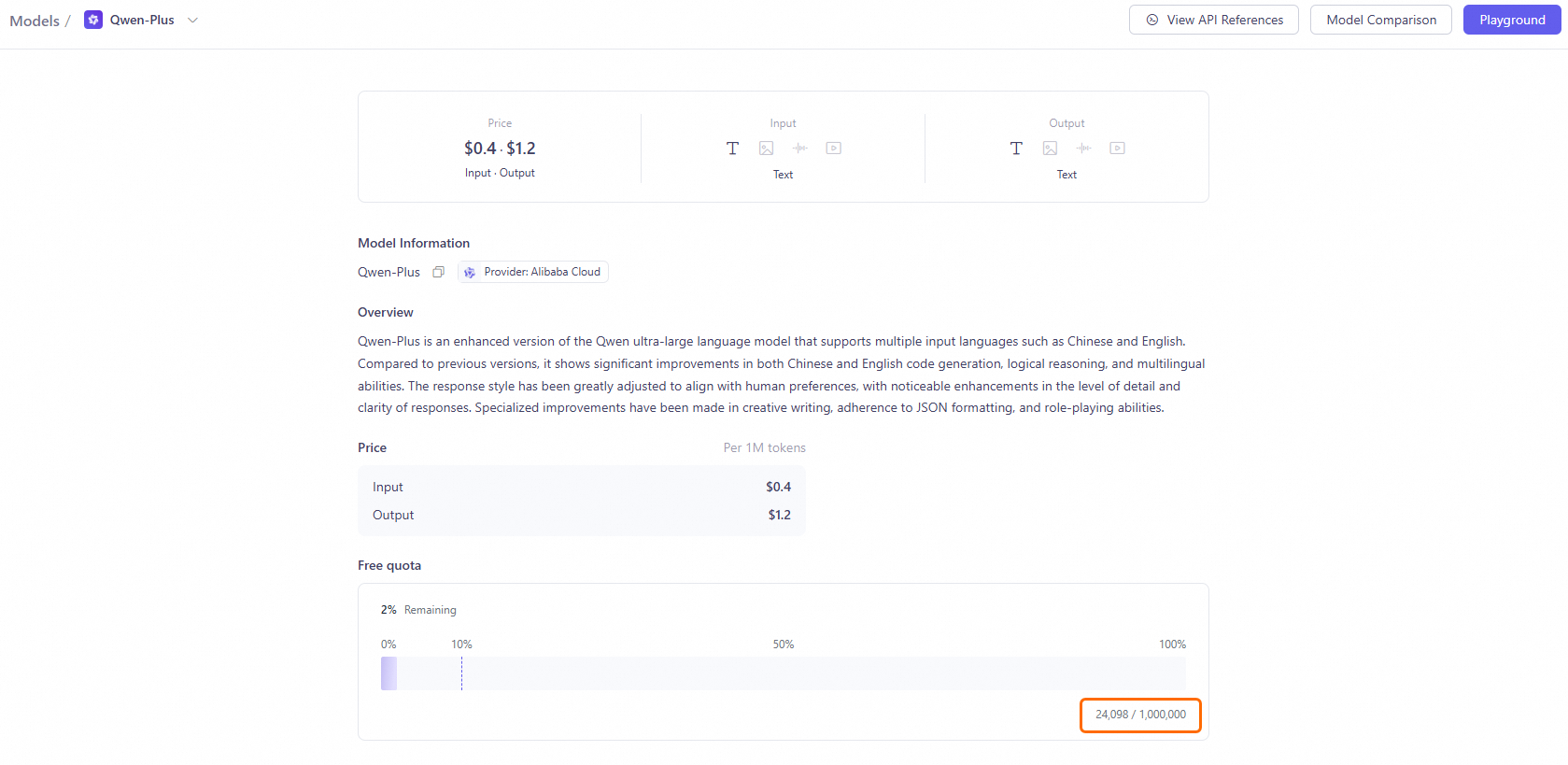Open View API References
This screenshot has height=765, width=1568.
coord(1213,20)
